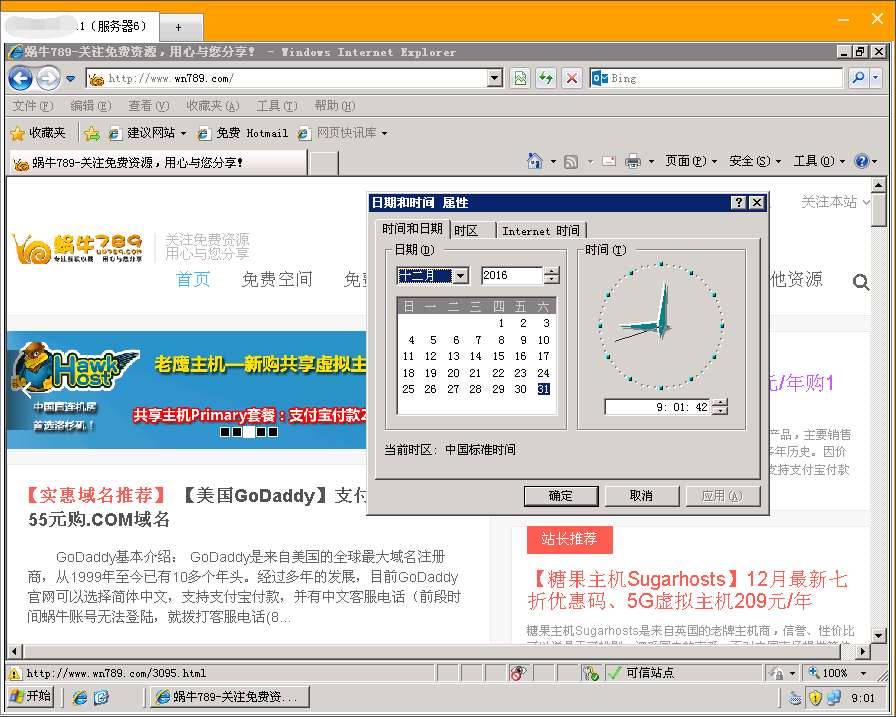Screen dimensions: 896x717
Task: Open the Windows 开始 start button
Action: click(30, 697)
